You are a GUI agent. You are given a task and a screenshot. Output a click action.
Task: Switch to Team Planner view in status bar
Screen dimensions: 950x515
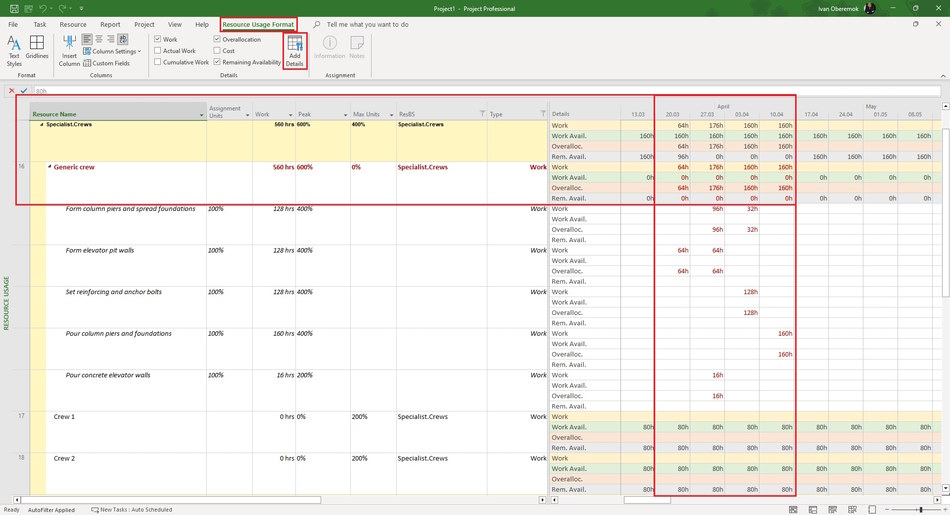point(832,510)
